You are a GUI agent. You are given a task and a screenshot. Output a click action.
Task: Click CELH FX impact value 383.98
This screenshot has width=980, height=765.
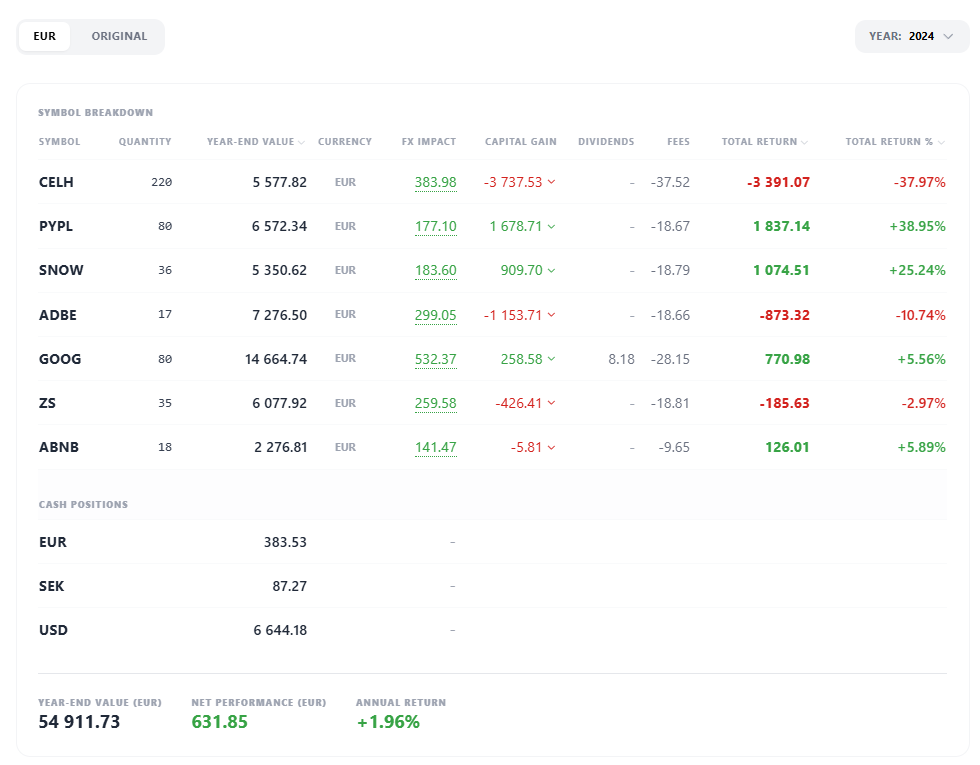tap(435, 182)
